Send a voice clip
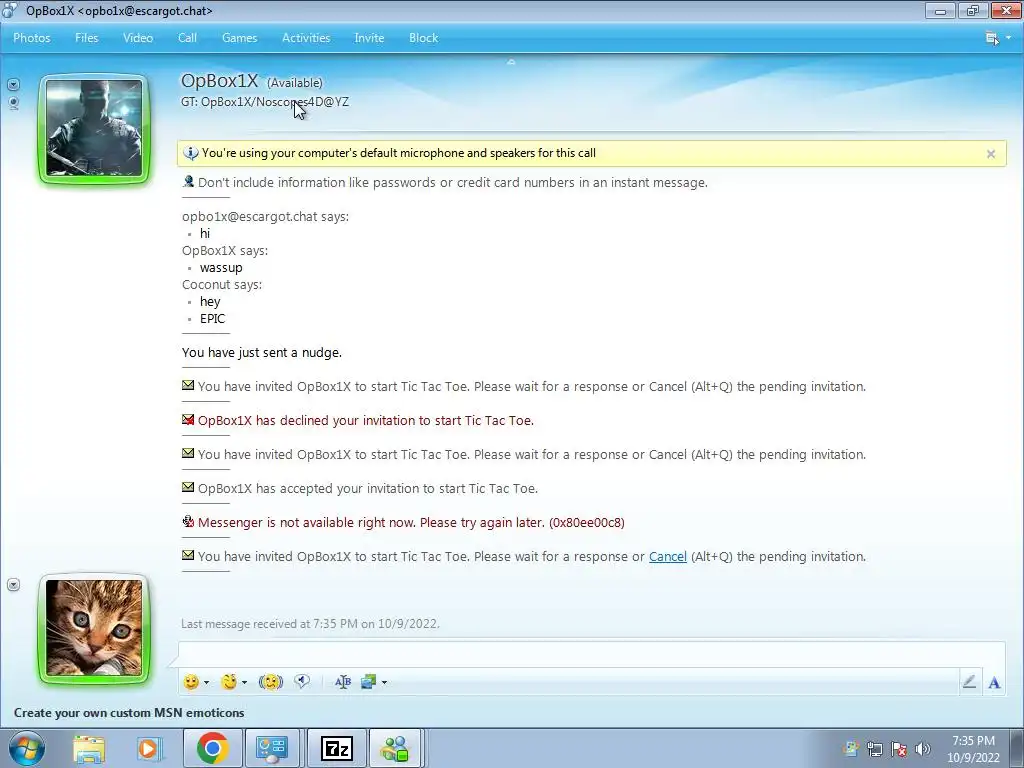Screen dimensions: 1024x768 (x=302, y=682)
